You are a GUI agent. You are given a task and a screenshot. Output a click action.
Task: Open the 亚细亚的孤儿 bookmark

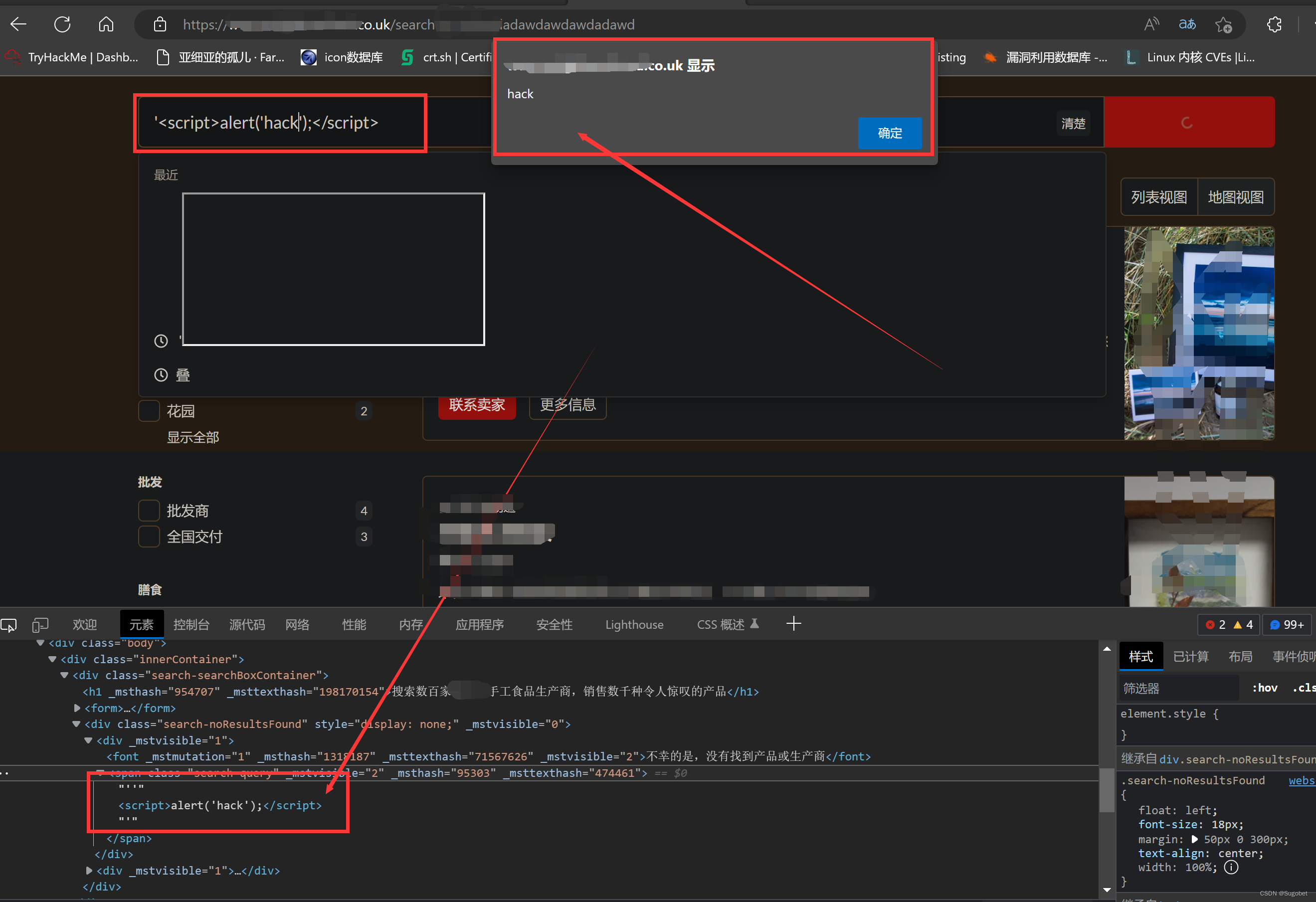point(220,57)
